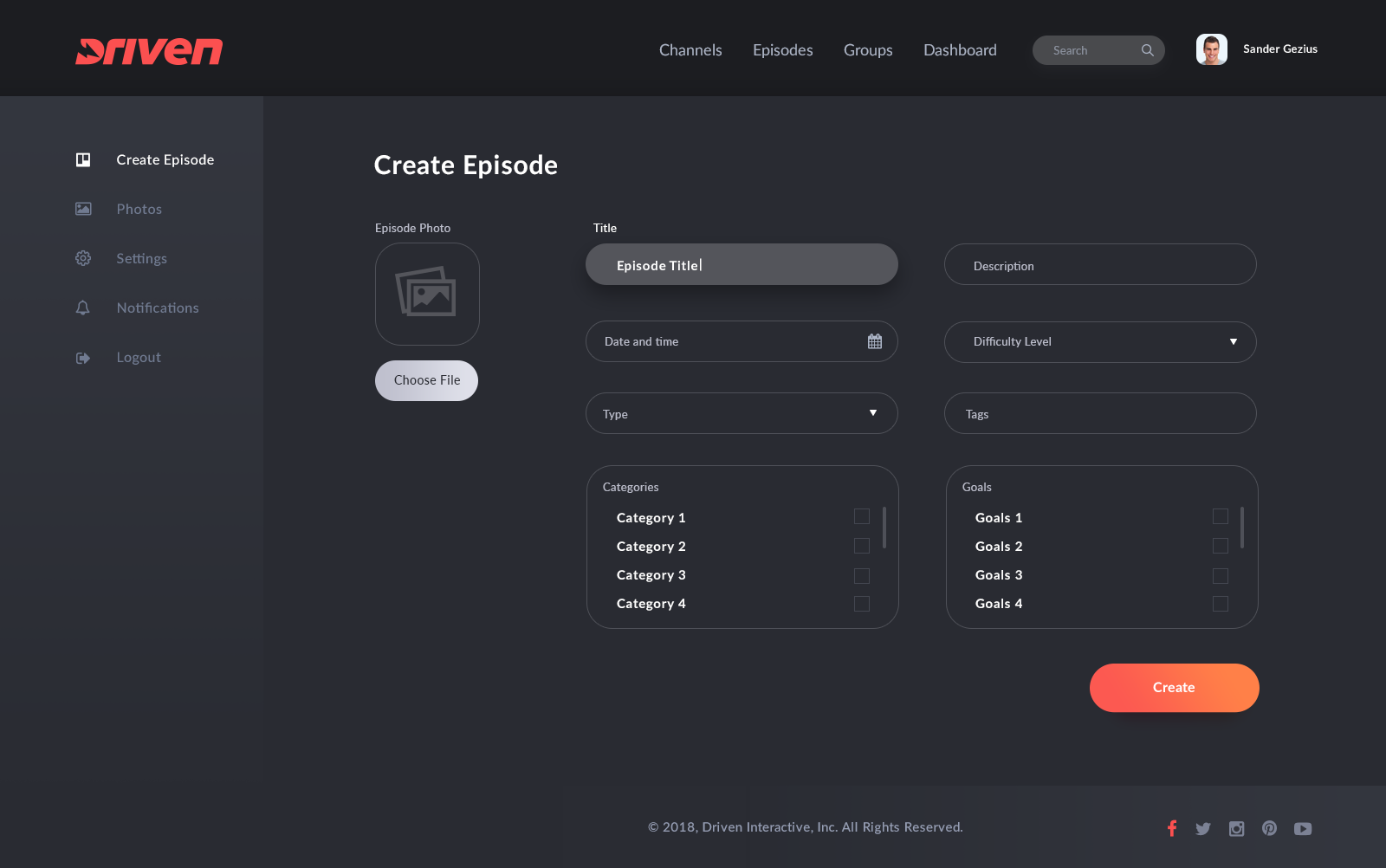Click into the Description field
Viewport: 1386px width, 868px height.
(1100, 265)
